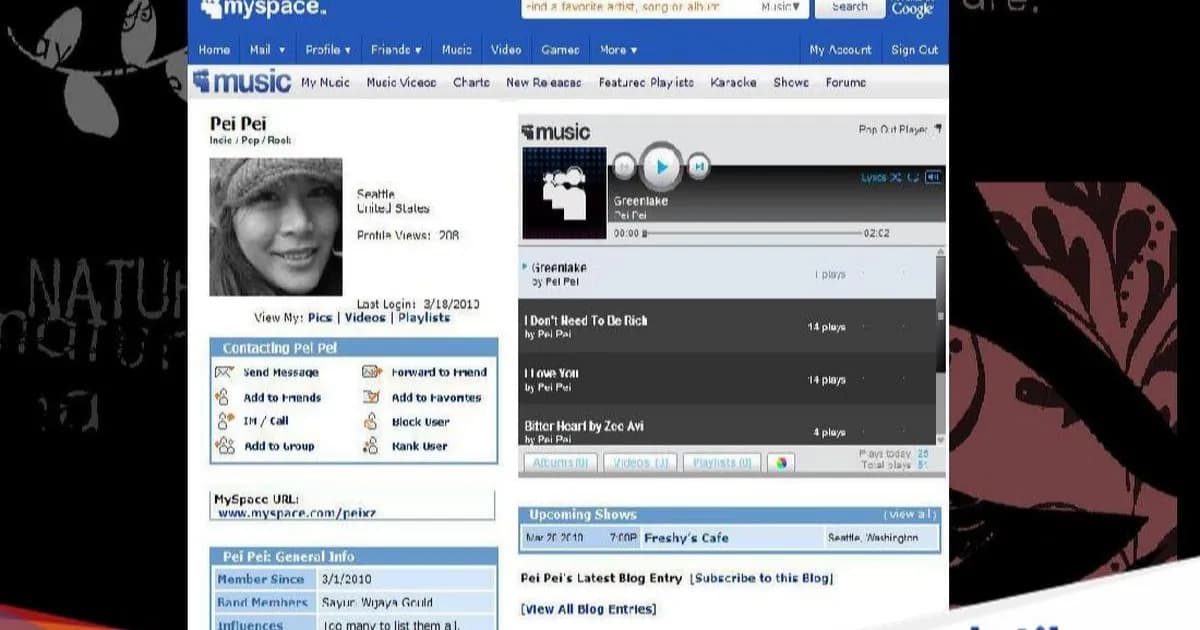Click the Block User icon
This screenshot has height=630, width=1200.
pyautogui.click(x=372, y=421)
